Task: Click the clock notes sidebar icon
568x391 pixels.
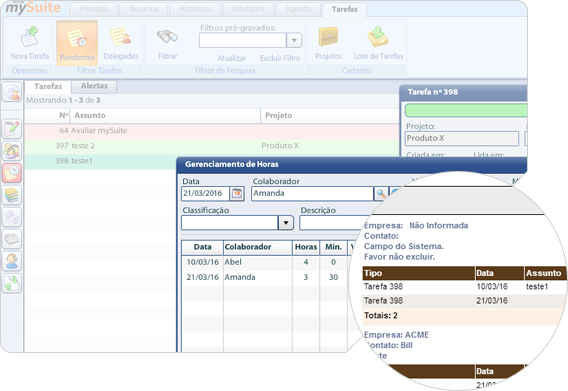Action: (12, 173)
